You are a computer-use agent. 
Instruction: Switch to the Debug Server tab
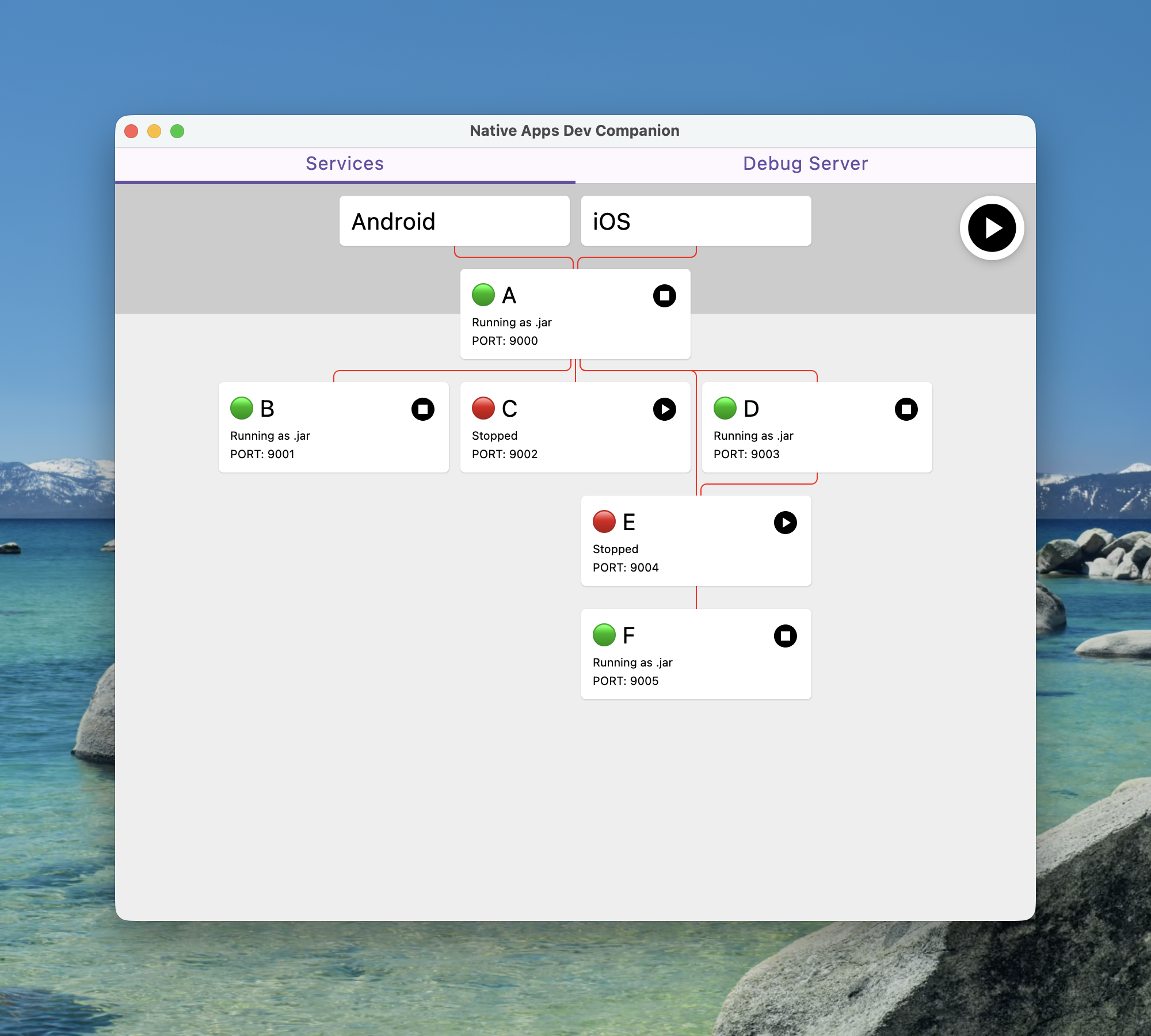[x=805, y=164]
